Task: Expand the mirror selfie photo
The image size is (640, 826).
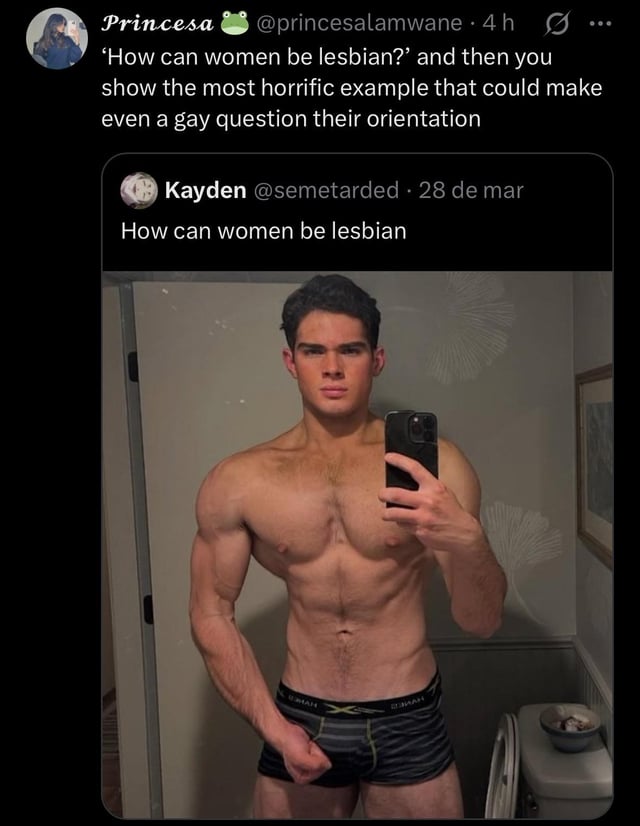Action: [357, 545]
